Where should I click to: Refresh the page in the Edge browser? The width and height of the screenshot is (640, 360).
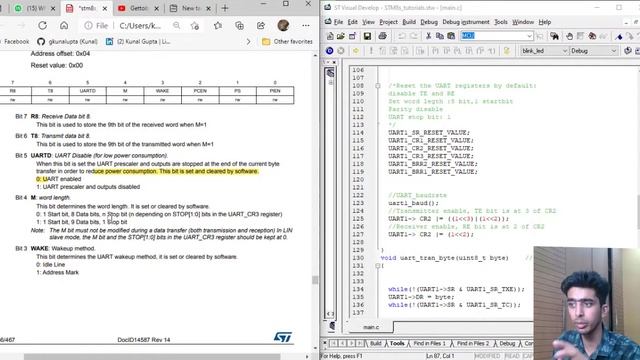point(42,25)
